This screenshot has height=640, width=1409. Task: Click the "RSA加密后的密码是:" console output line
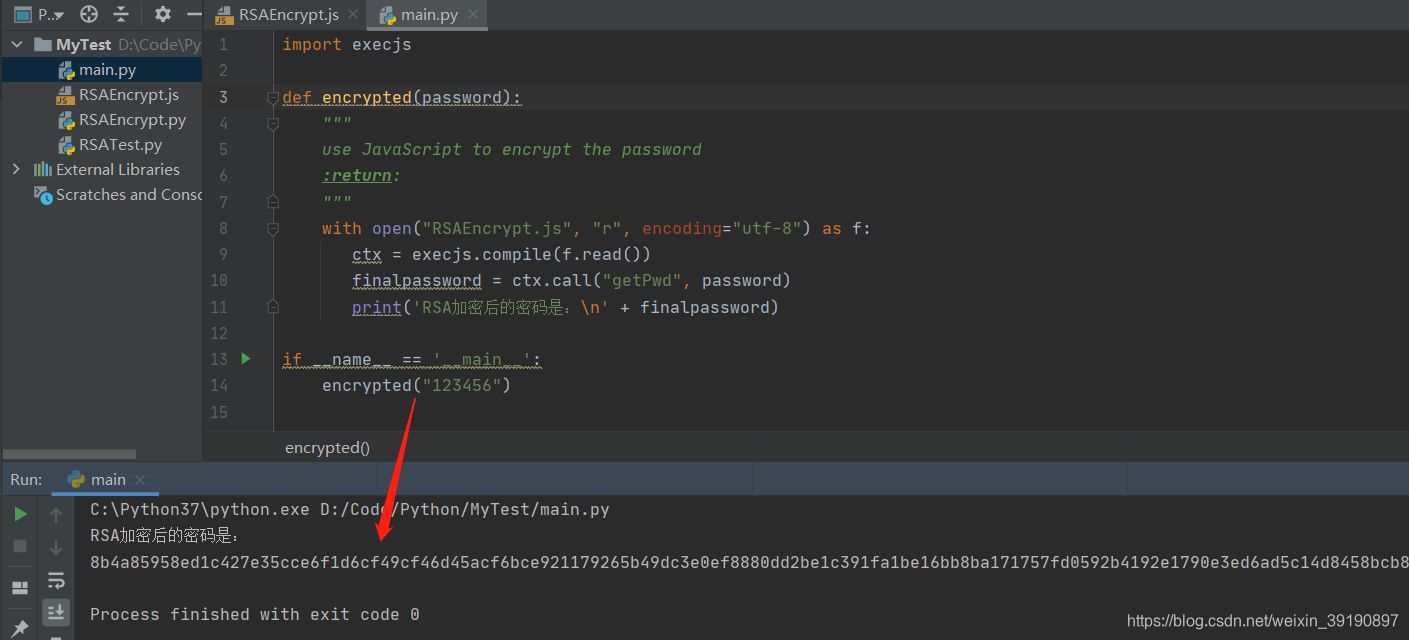point(165,536)
